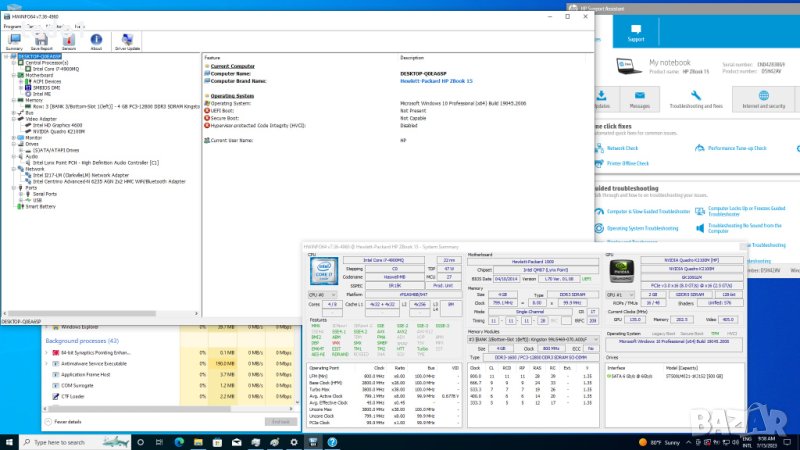800x450 pixels.
Task: Open the Sensors toolbar icon
Action: pos(69,38)
